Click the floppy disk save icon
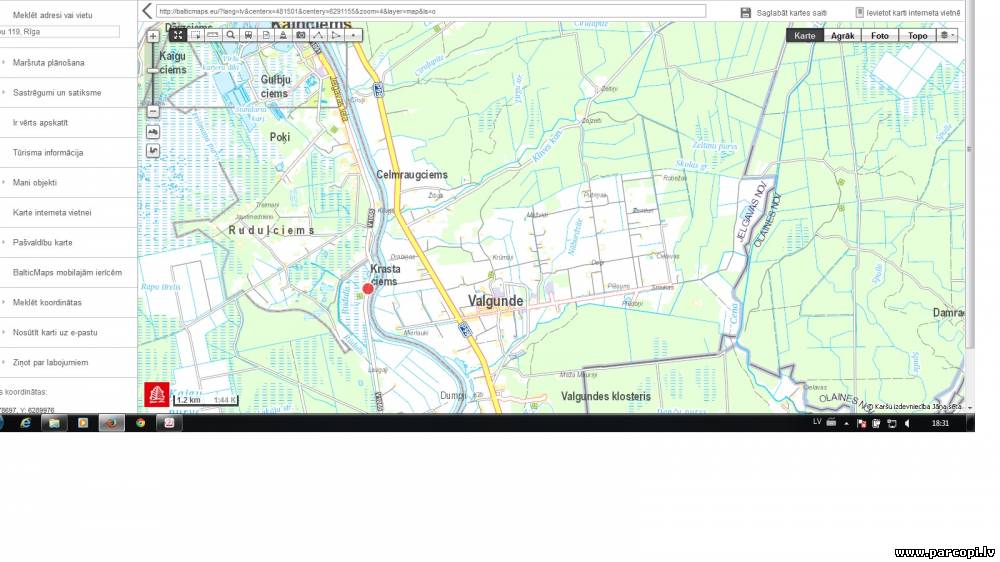1000x562 pixels. click(x=746, y=13)
